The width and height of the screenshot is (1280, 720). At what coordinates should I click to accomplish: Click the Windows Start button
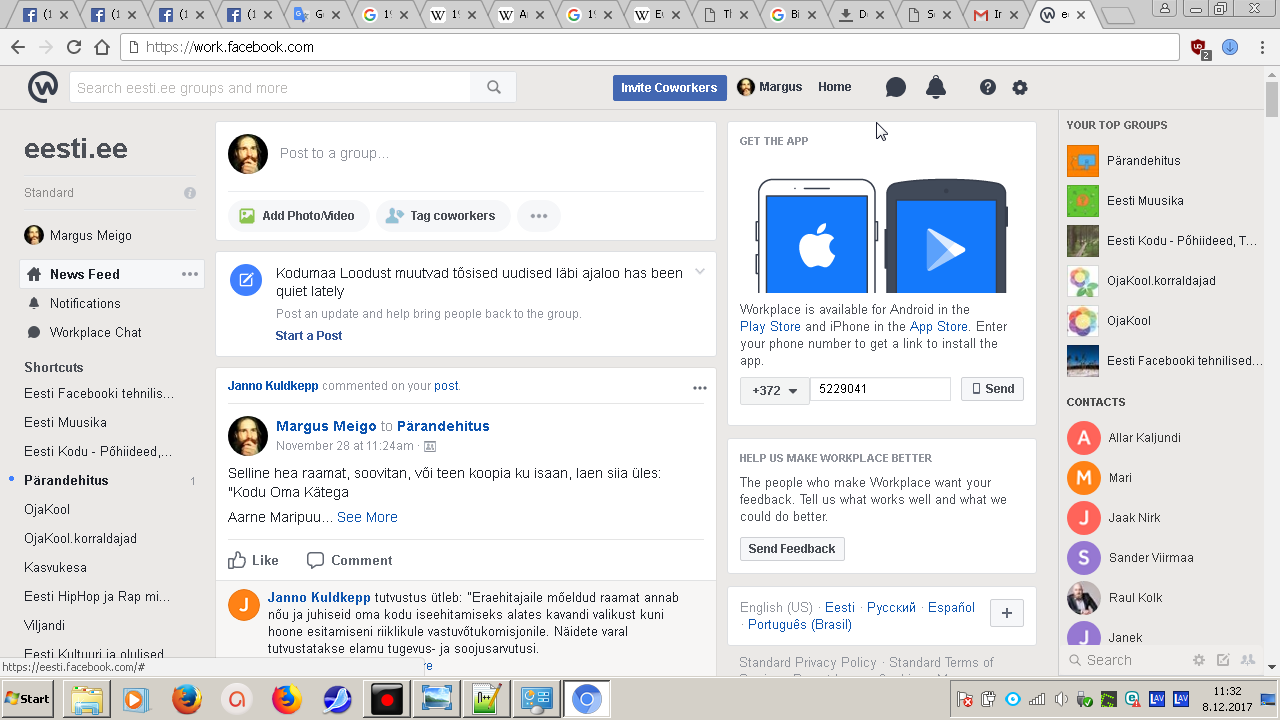(x=29, y=699)
